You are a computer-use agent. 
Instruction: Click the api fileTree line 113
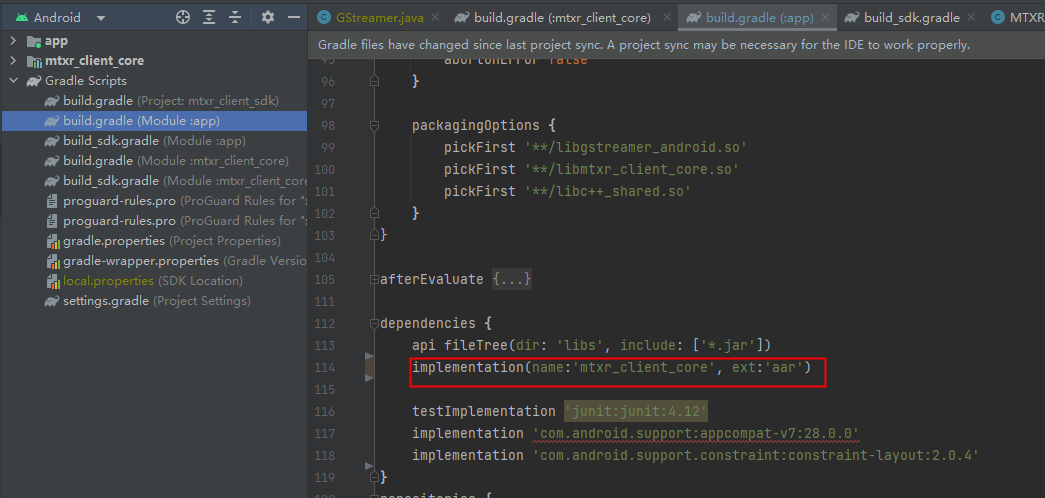(x=591, y=345)
